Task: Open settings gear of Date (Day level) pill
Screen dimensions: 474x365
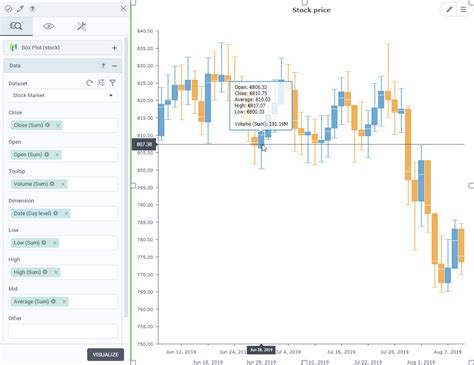Action: pyautogui.click(x=56, y=213)
